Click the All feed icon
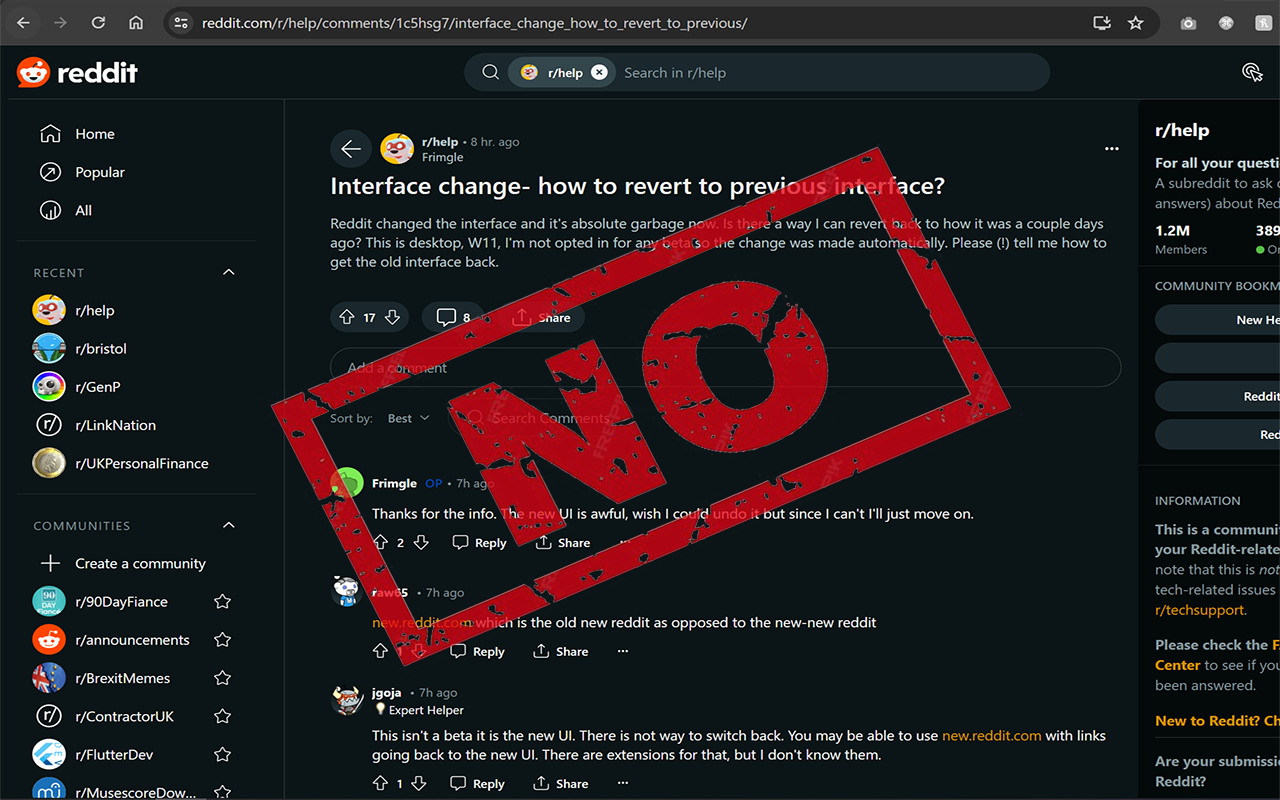This screenshot has width=1280, height=800. (48, 210)
